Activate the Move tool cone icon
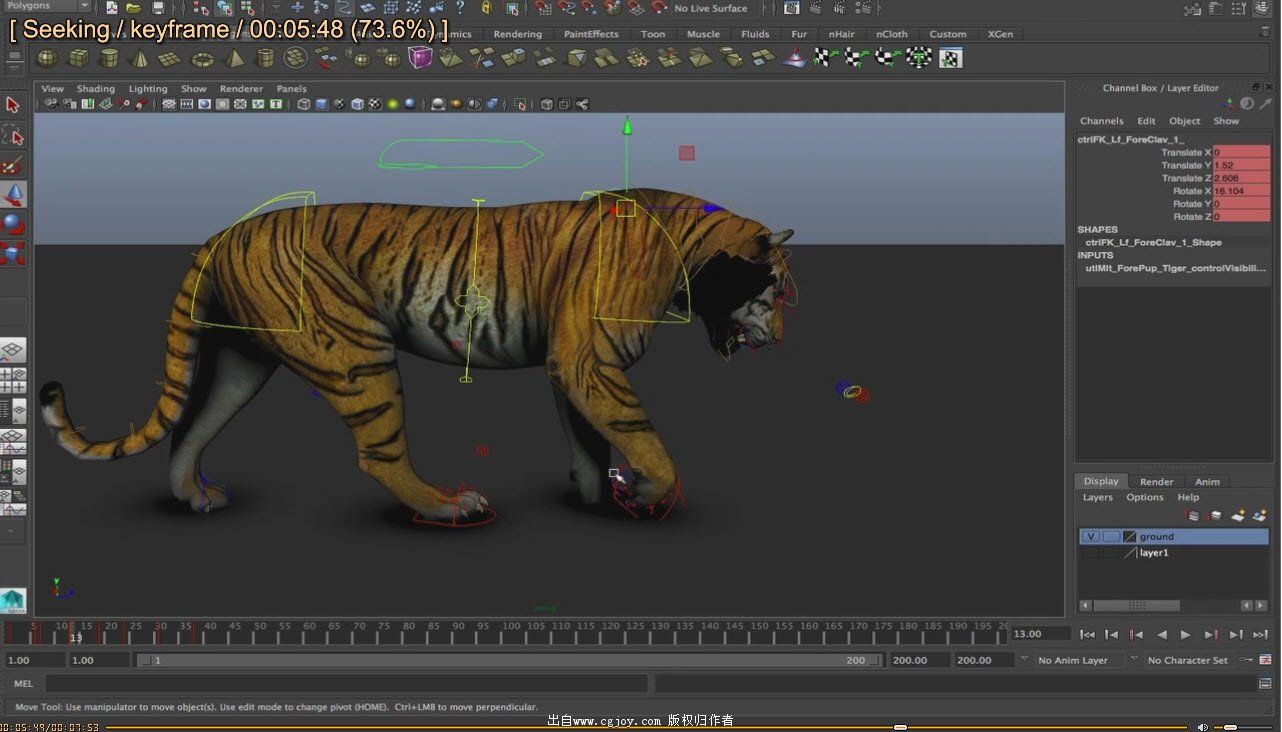The height and width of the screenshot is (732, 1282). (x=13, y=194)
